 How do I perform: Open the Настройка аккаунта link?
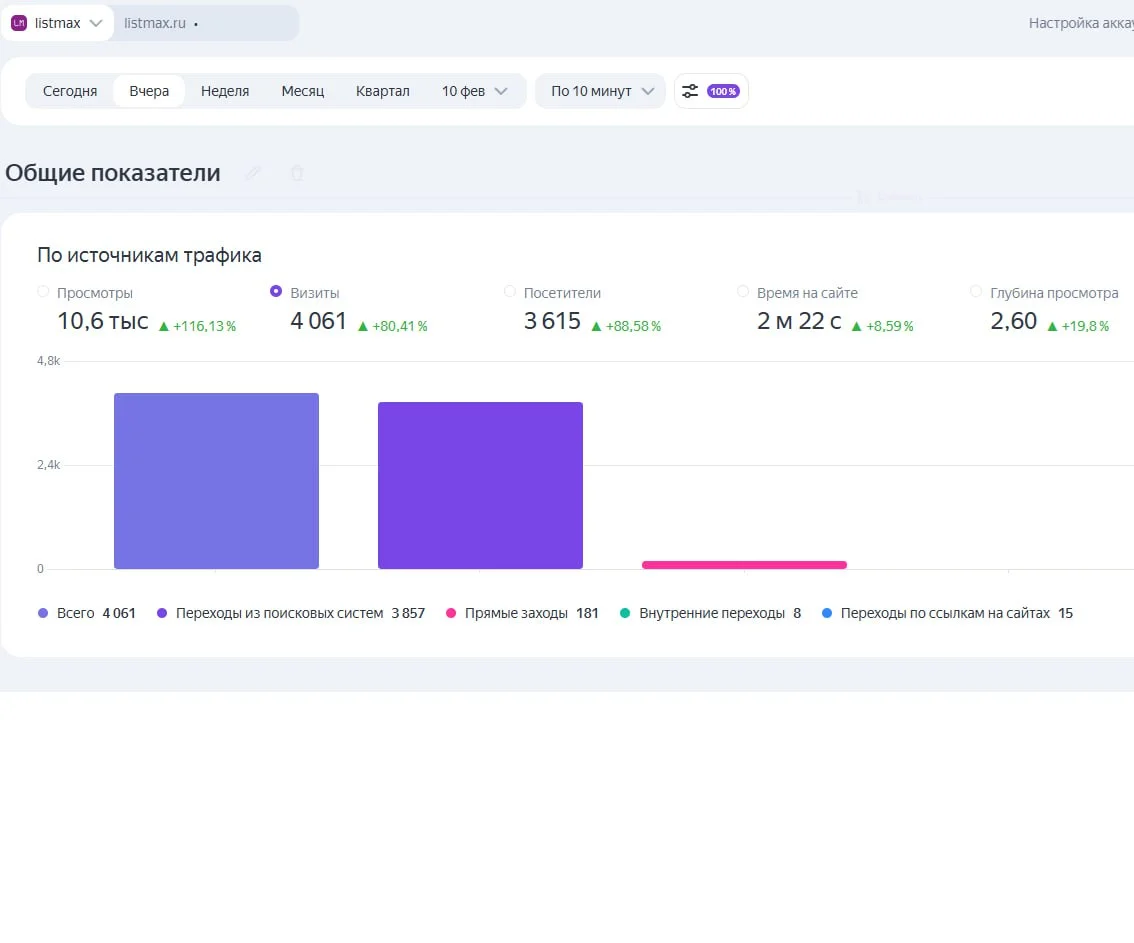pos(1080,23)
